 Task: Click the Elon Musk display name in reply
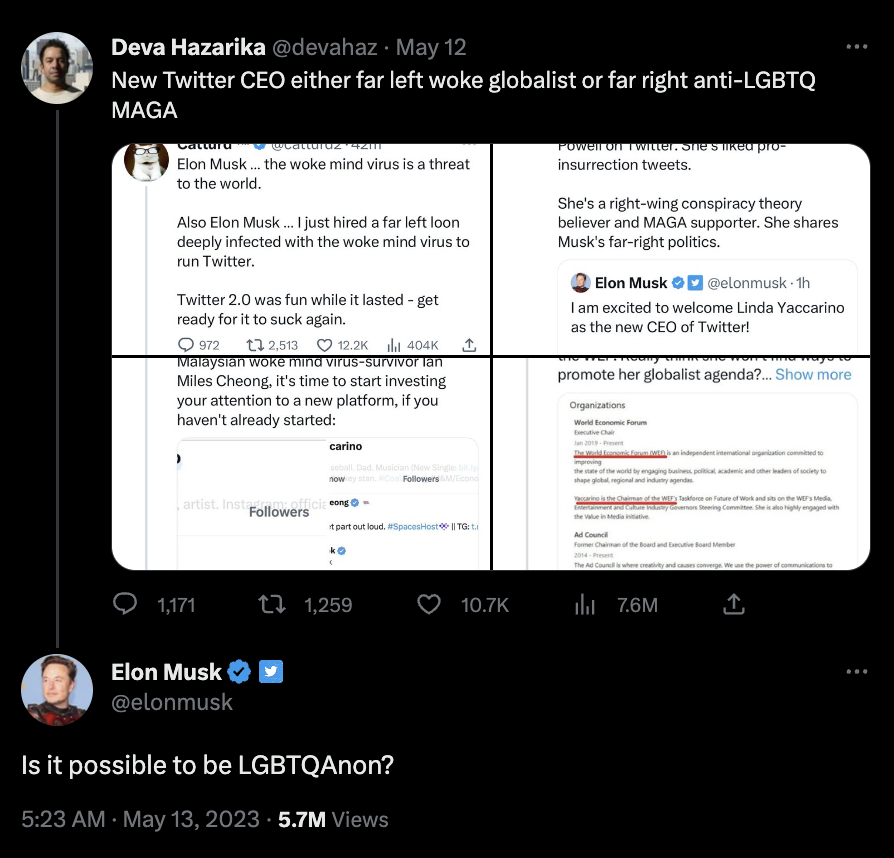(166, 672)
